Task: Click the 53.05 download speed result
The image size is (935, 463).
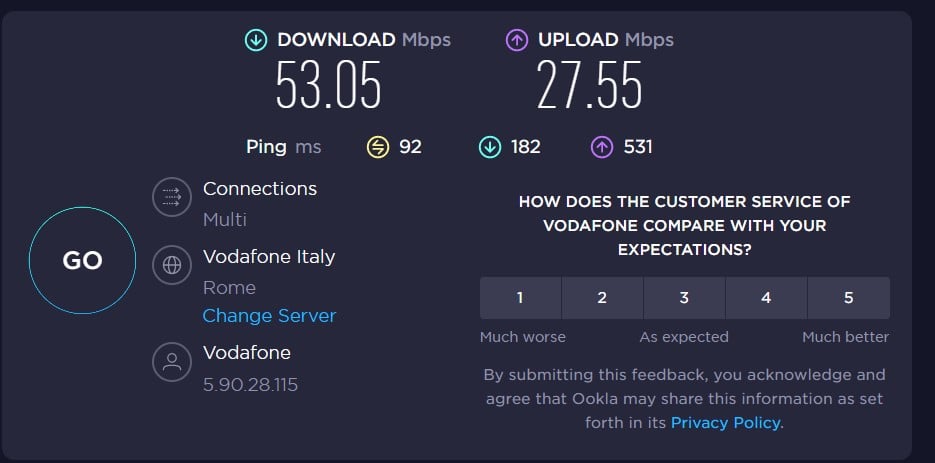Action: click(x=329, y=85)
